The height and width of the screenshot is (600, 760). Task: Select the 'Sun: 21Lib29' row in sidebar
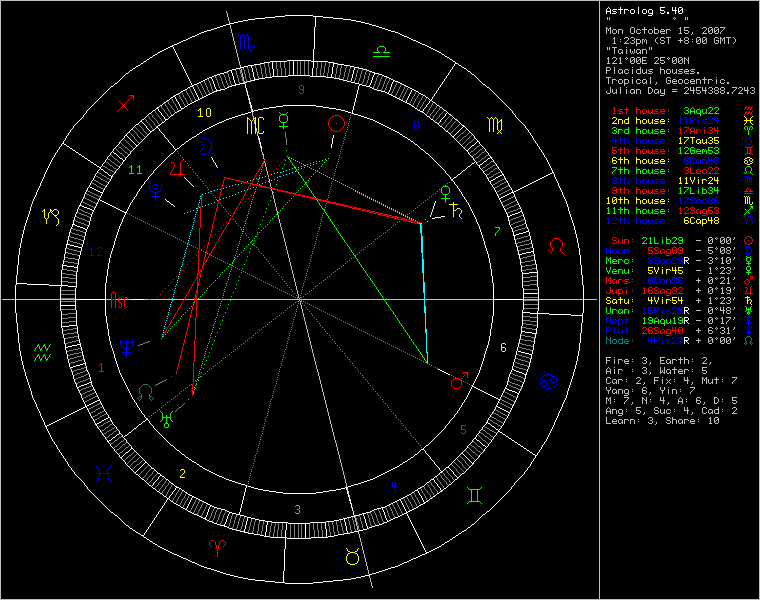click(x=675, y=241)
